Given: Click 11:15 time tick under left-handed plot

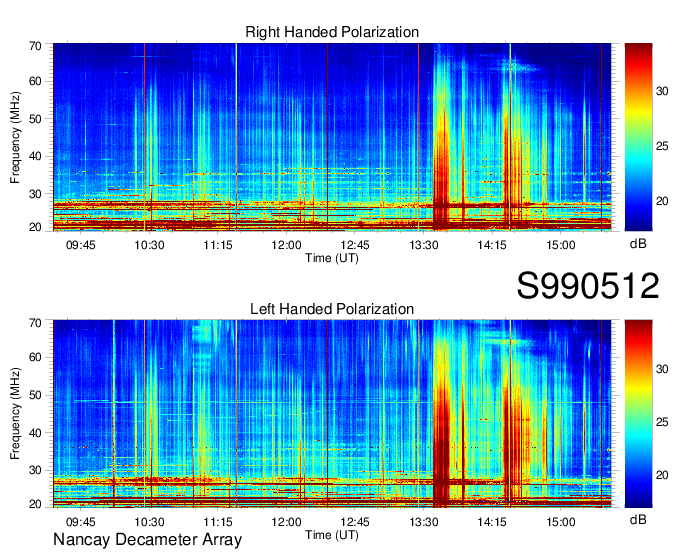Looking at the screenshot, I should 218,522.
